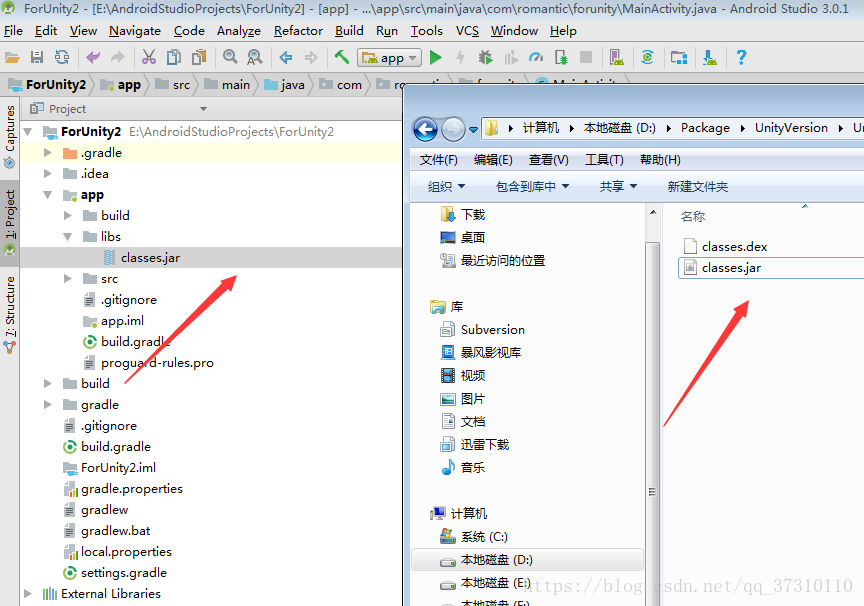The height and width of the screenshot is (606, 864).
Task: Click the Undo arrow icon
Action: tap(93, 57)
